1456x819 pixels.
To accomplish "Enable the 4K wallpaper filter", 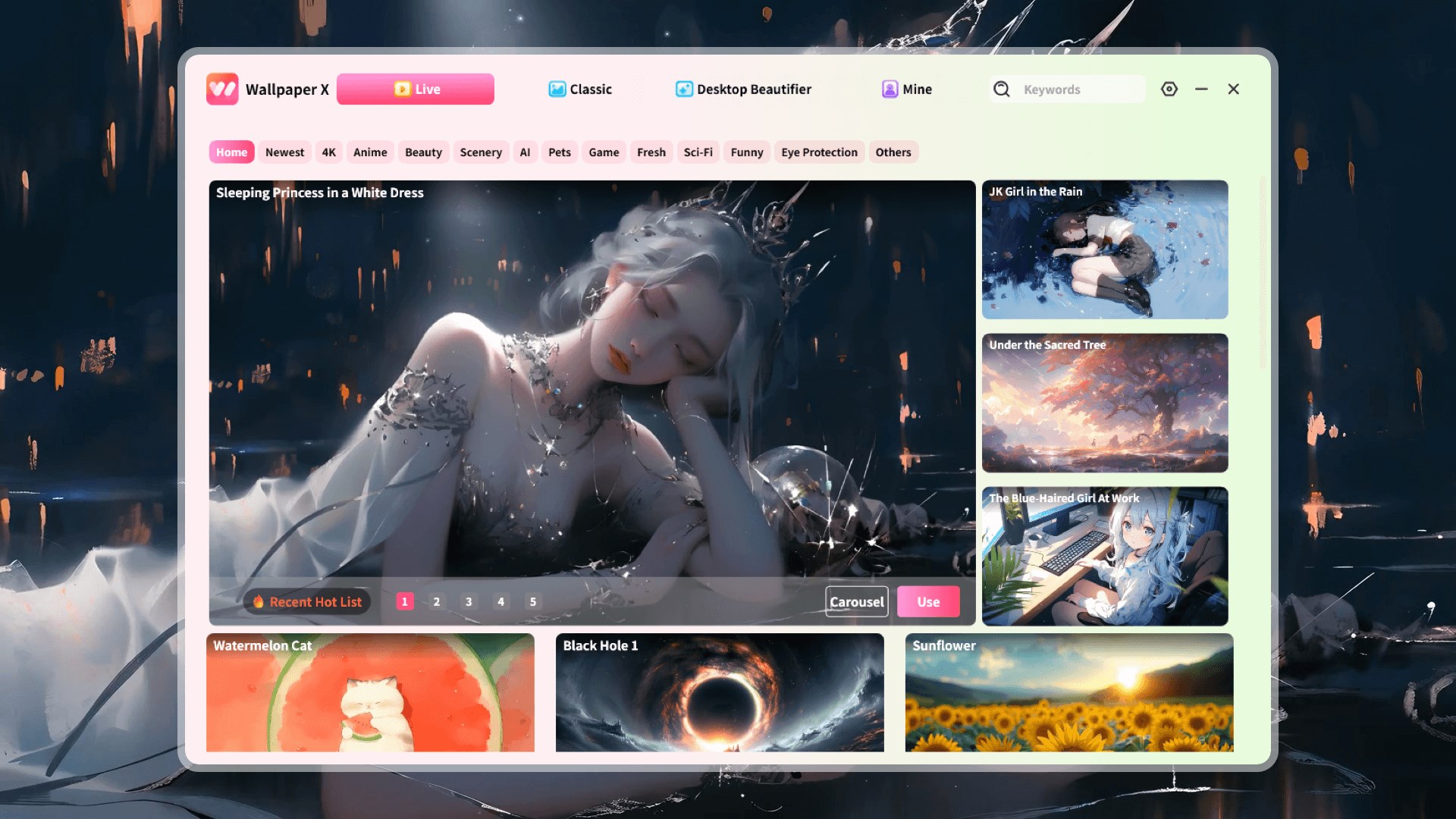I will (x=328, y=152).
